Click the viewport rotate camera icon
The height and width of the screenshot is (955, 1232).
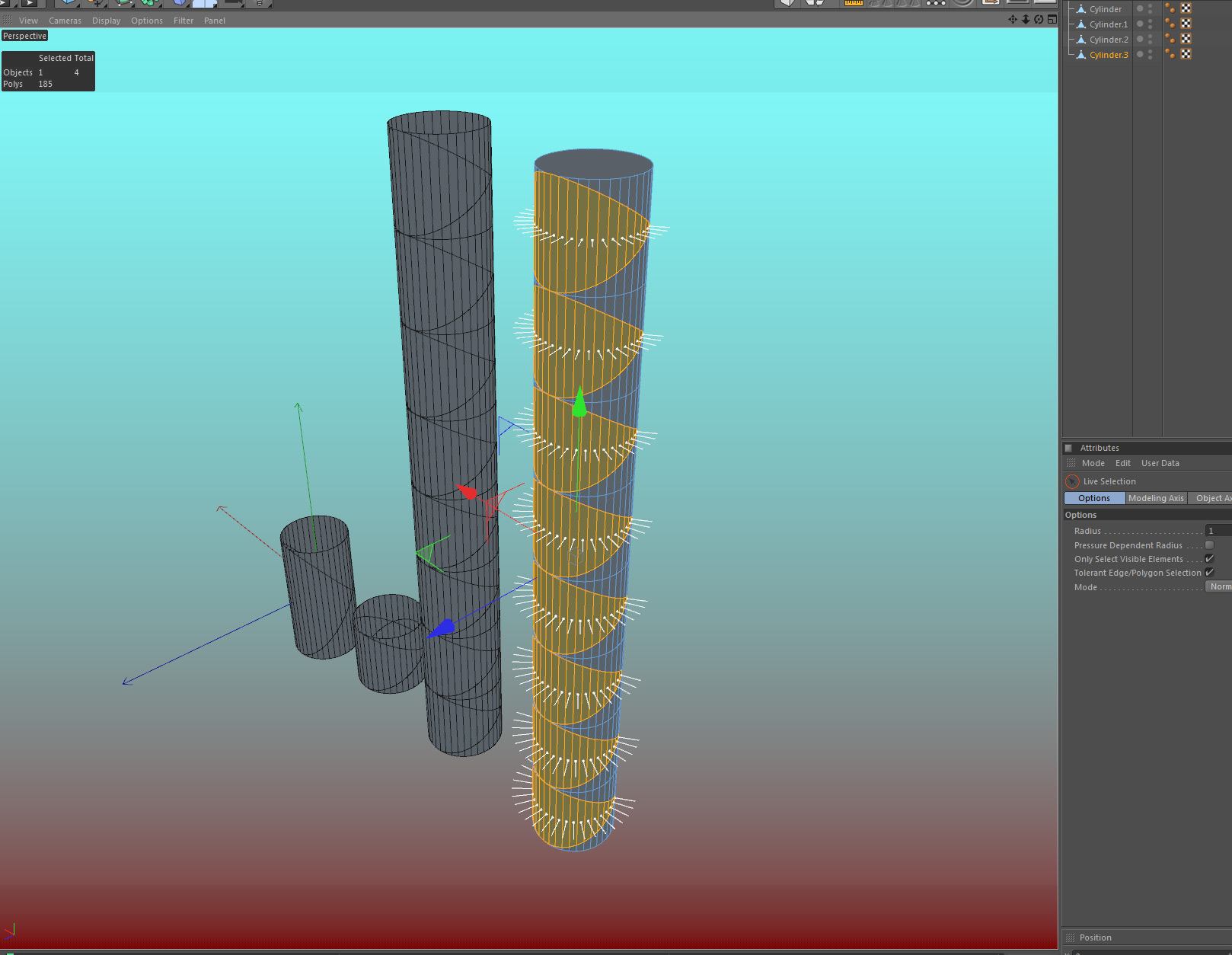tap(1039, 20)
